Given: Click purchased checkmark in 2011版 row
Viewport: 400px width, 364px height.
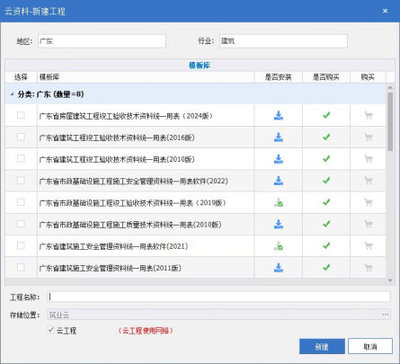Looking at the screenshot, I should coord(326,267).
